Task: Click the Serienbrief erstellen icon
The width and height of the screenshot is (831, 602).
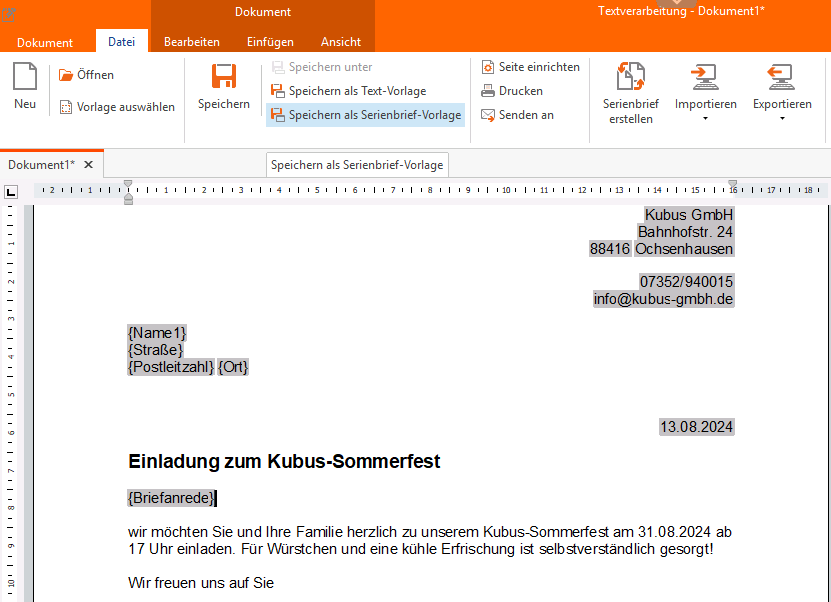Action: tap(631, 77)
